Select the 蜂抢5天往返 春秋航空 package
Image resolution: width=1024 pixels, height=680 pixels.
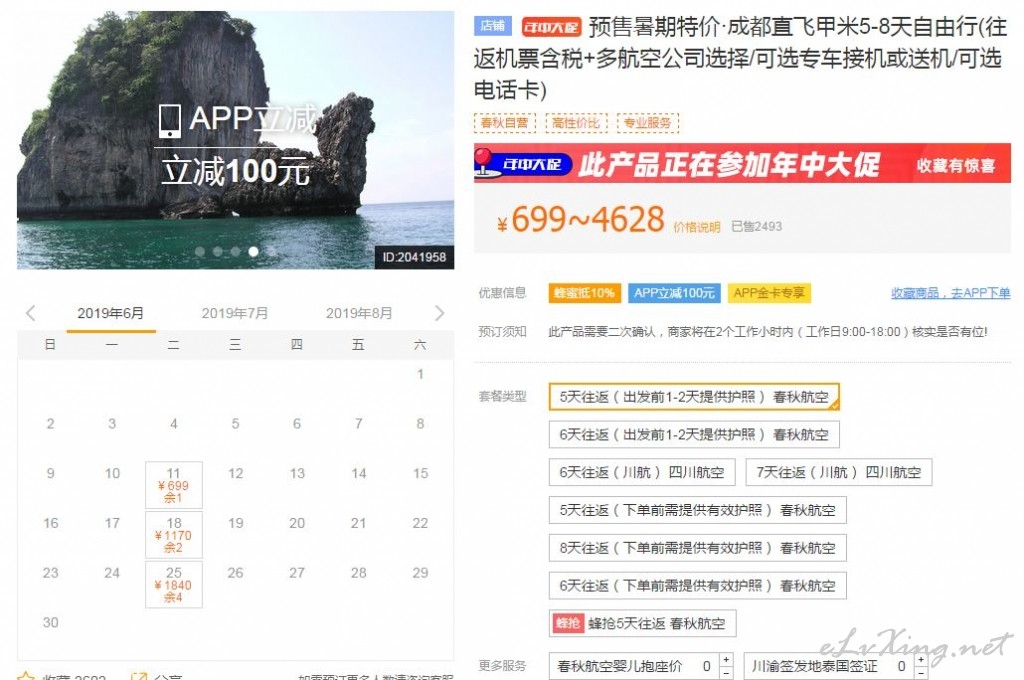[643, 623]
